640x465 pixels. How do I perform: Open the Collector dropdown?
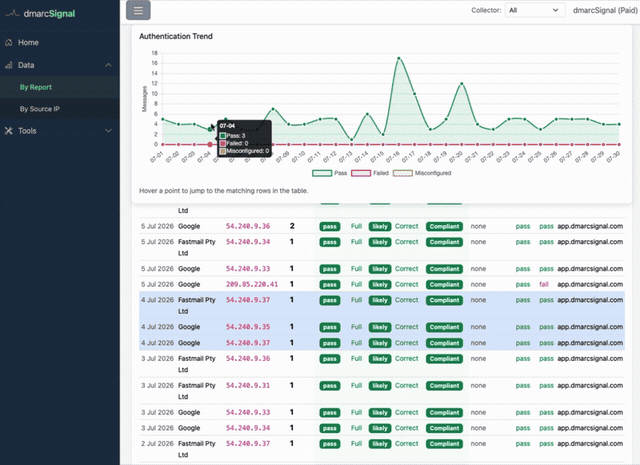(535, 10)
